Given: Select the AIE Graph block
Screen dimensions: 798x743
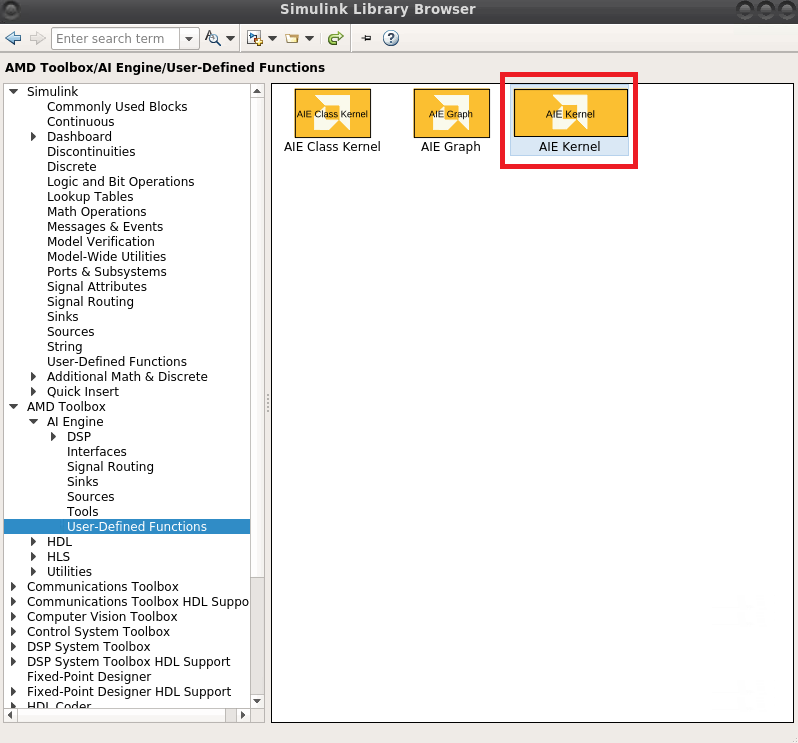Looking at the screenshot, I should 451,114.
